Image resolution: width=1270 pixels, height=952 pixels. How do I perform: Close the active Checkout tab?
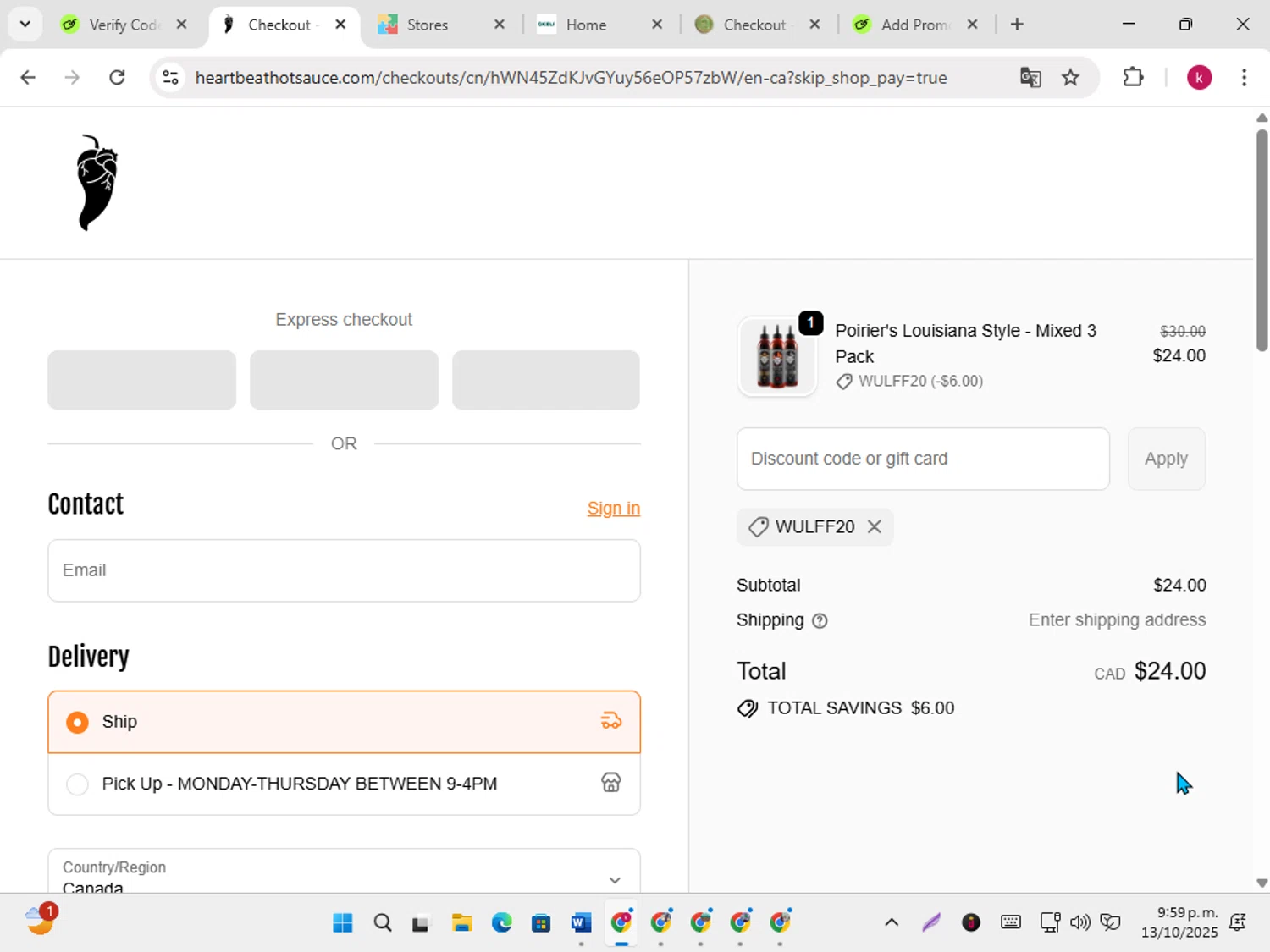point(340,25)
